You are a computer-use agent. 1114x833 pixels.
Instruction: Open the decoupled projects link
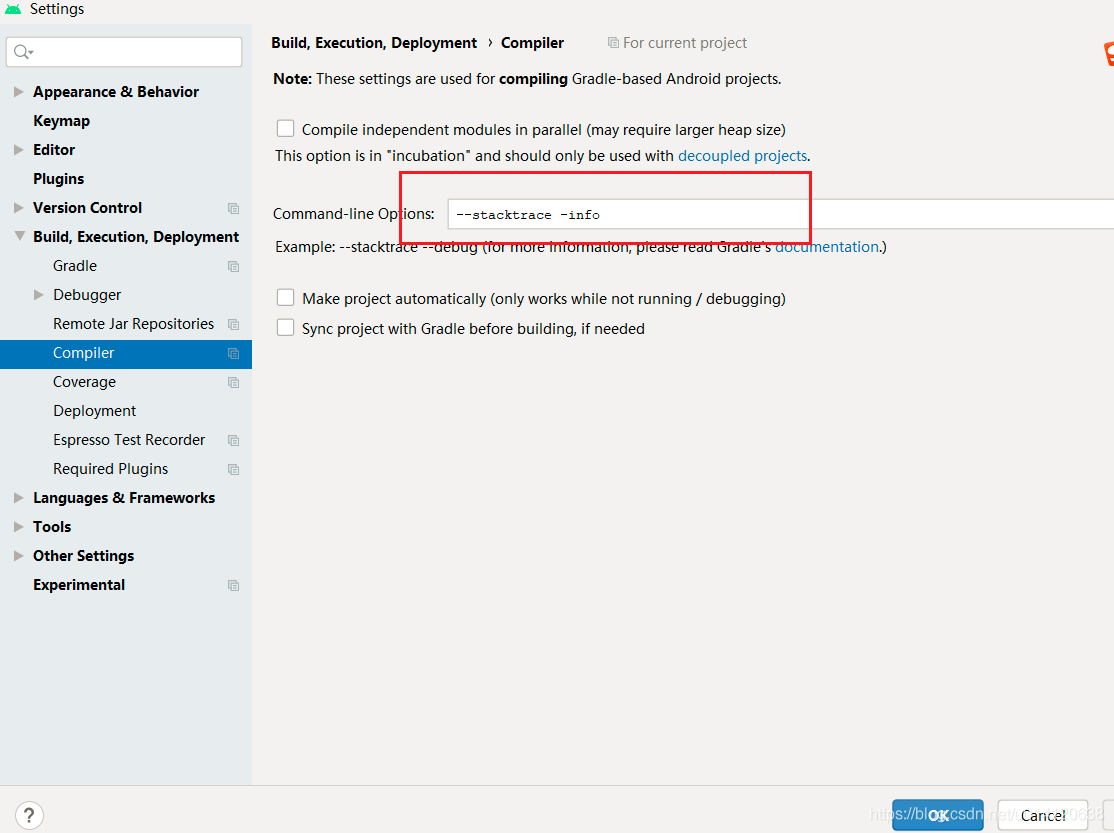tap(742, 156)
